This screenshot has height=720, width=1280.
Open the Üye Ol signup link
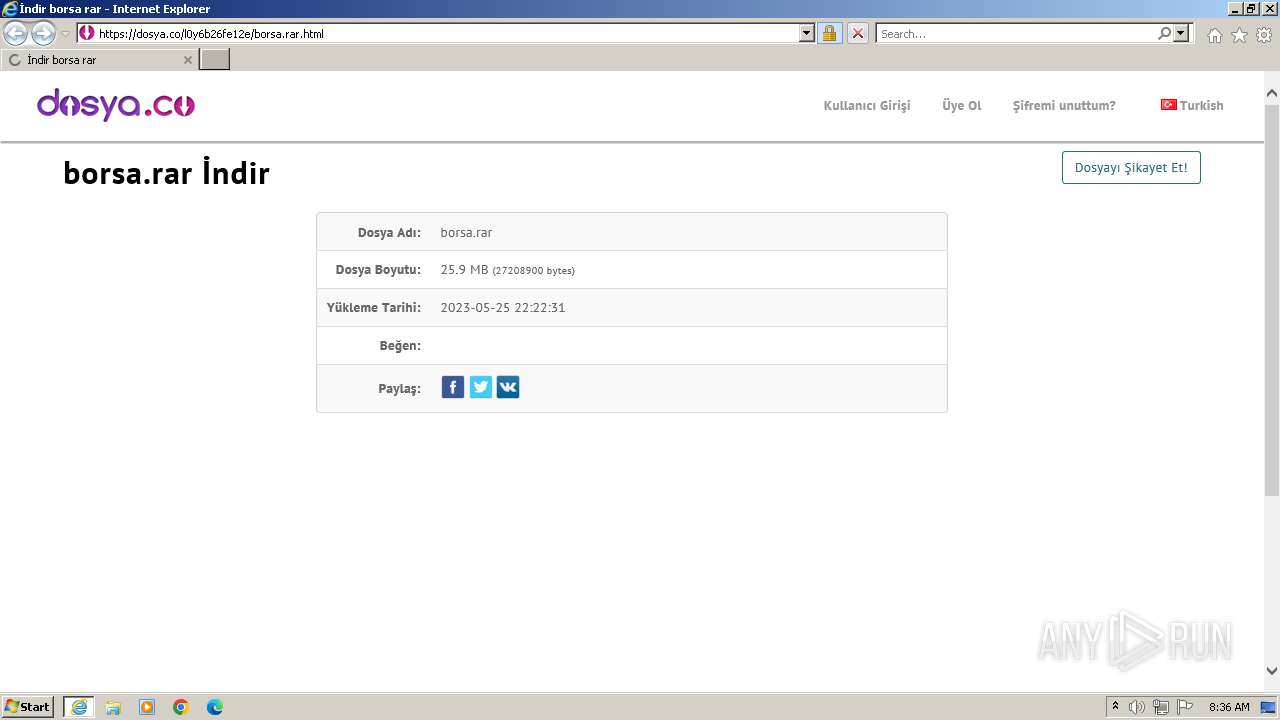click(x=962, y=105)
